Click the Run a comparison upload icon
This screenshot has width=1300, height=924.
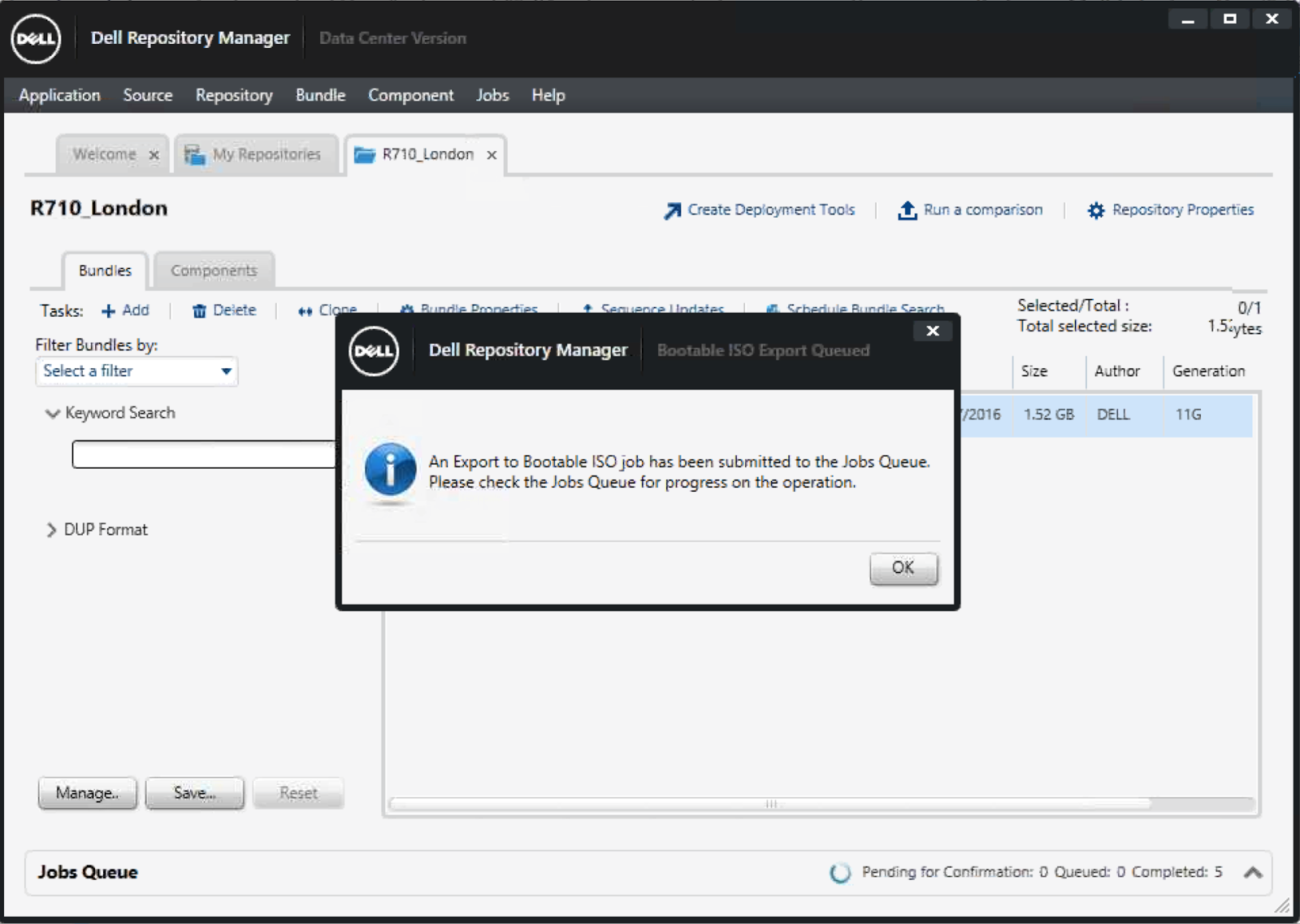point(906,210)
